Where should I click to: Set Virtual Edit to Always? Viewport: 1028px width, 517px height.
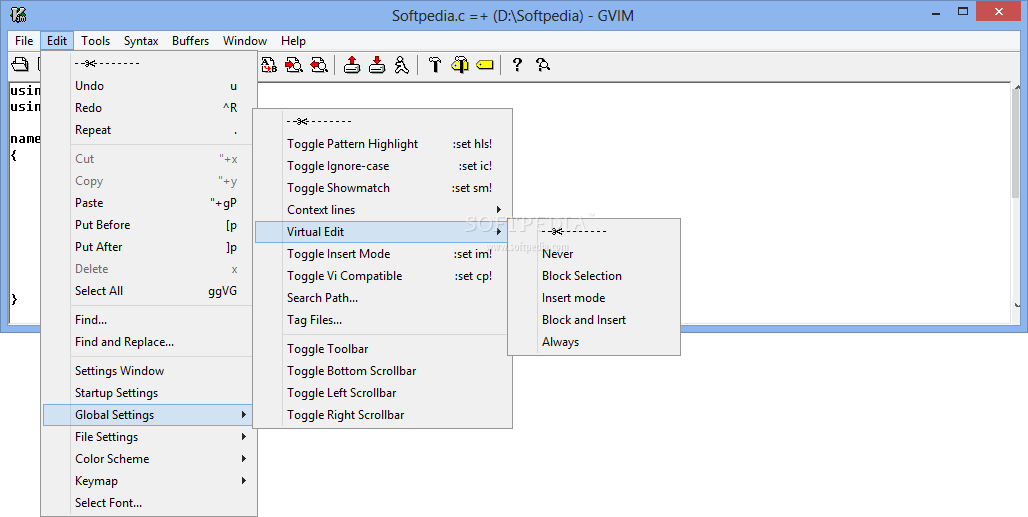pyautogui.click(x=593, y=342)
